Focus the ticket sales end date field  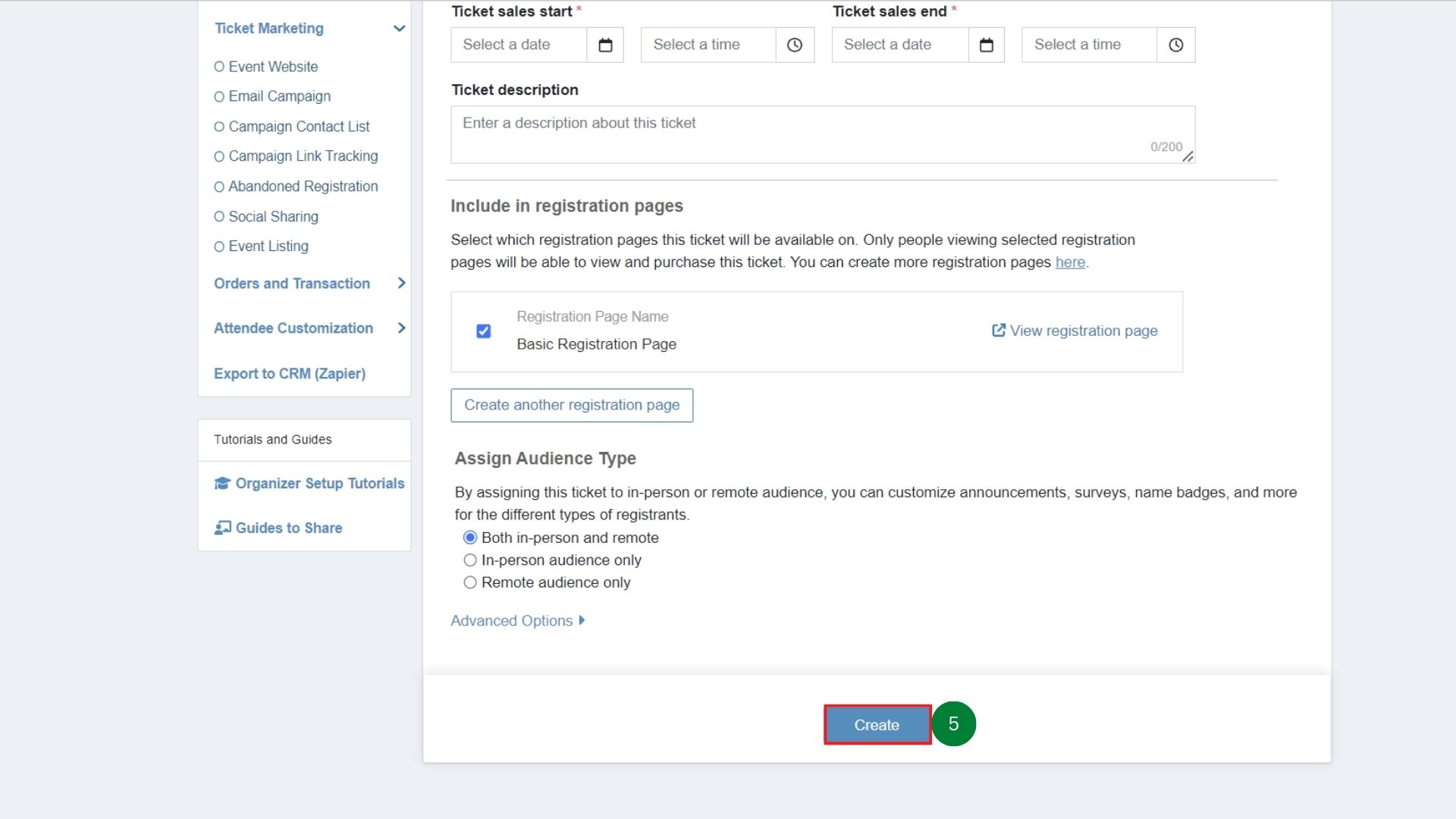[x=900, y=45]
